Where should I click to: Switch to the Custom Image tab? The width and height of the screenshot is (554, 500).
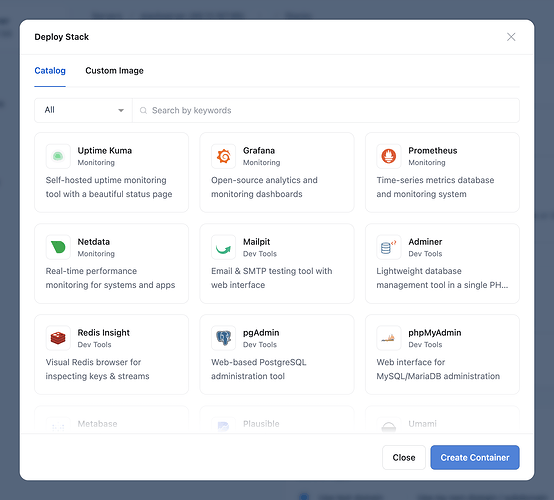(114, 71)
